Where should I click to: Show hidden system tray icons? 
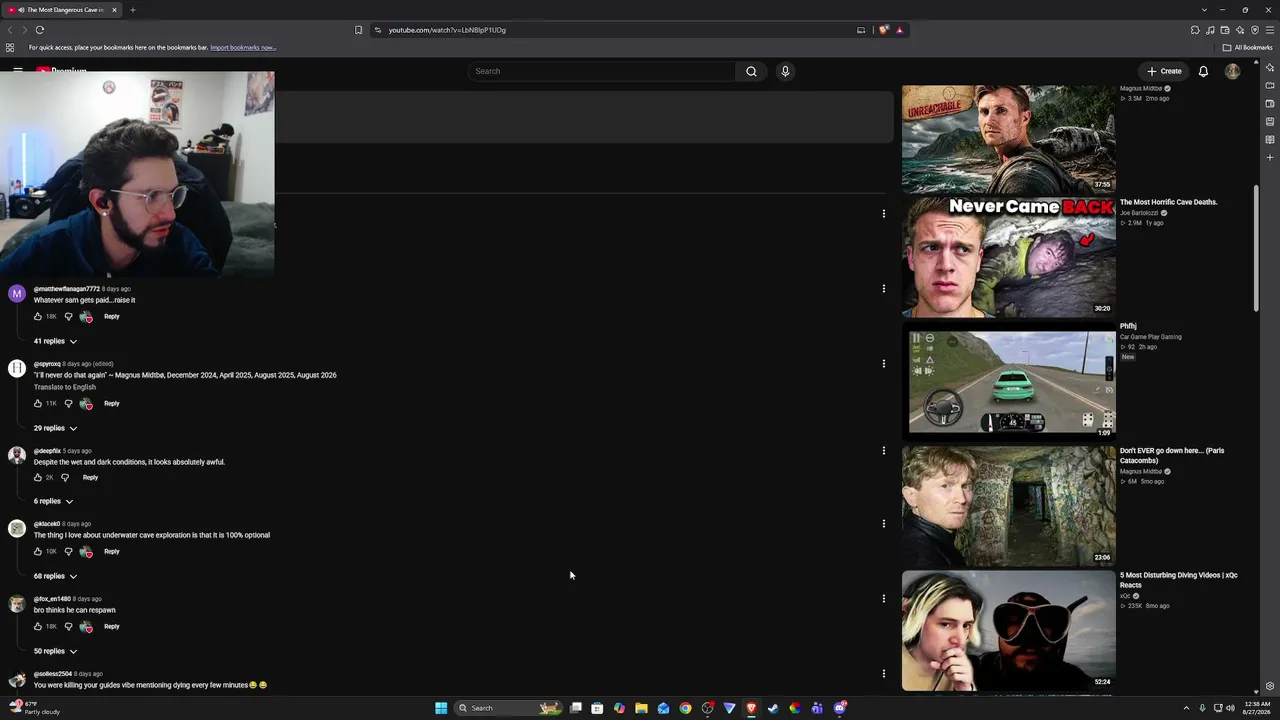(x=1187, y=708)
